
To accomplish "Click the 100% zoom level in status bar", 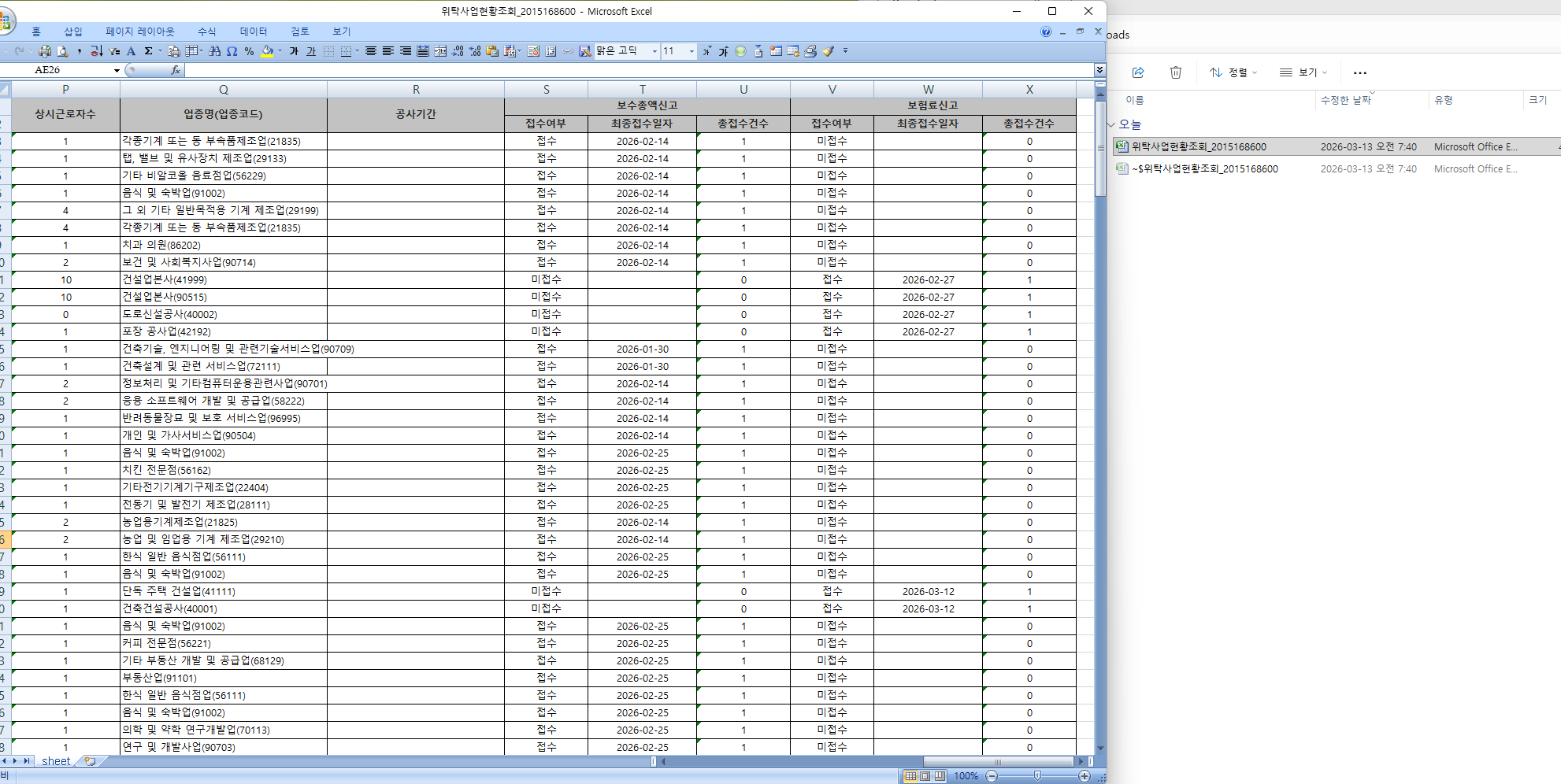I will click(x=966, y=776).
